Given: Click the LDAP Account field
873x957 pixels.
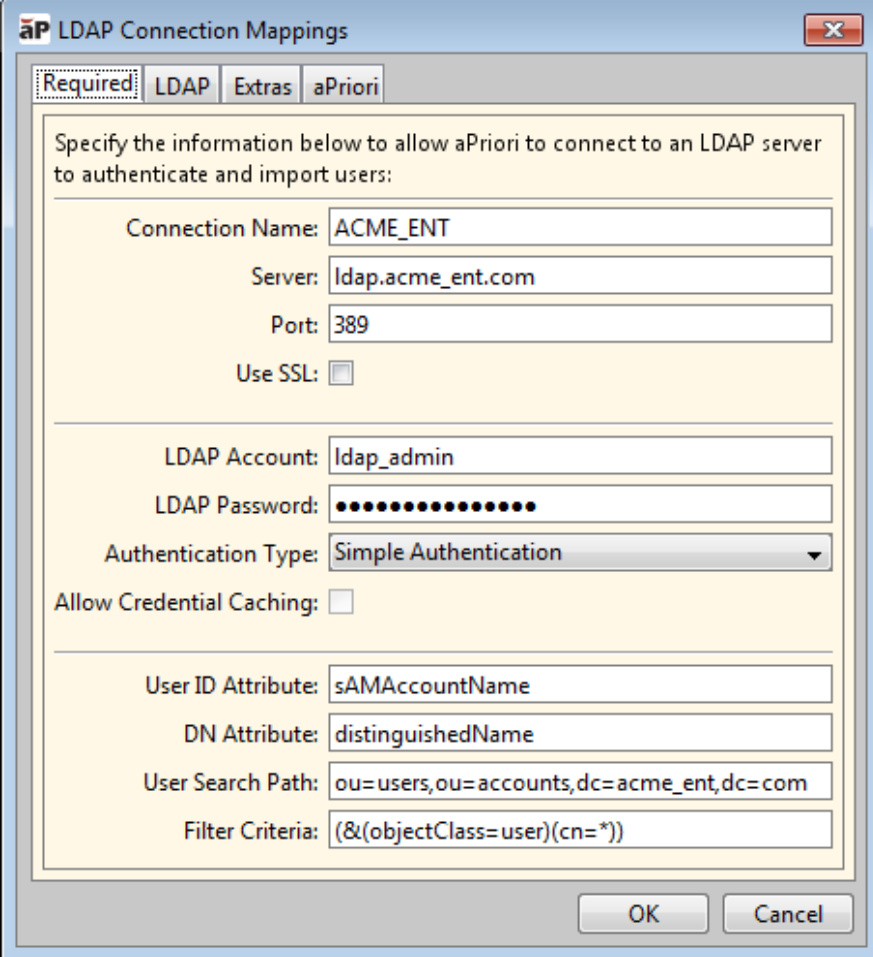Looking at the screenshot, I should pyautogui.click(x=580, y=456).
